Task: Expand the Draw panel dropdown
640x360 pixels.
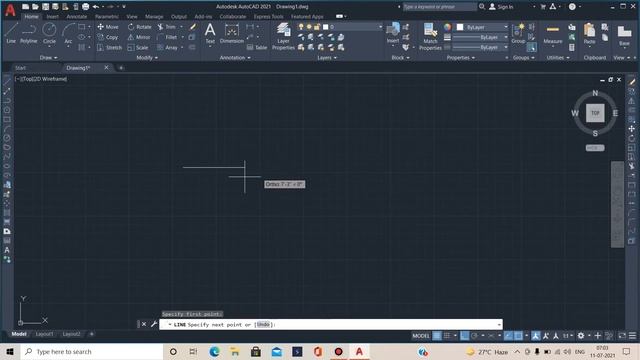Action: [49, 58]
